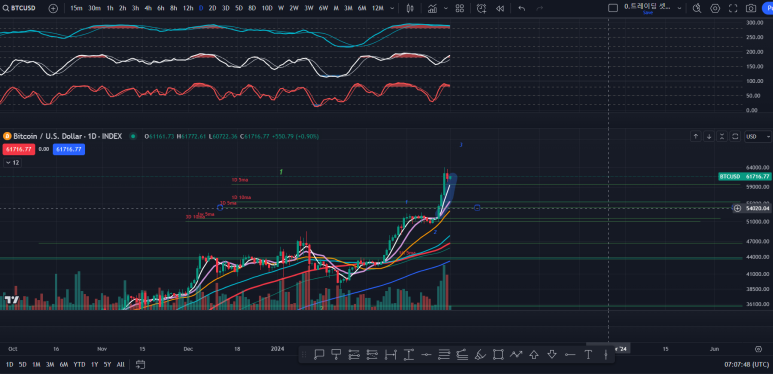This screenshot has width=773, height=374.
Task: Select the Price Label signpost tool
Action: click(x=337, y=354)
